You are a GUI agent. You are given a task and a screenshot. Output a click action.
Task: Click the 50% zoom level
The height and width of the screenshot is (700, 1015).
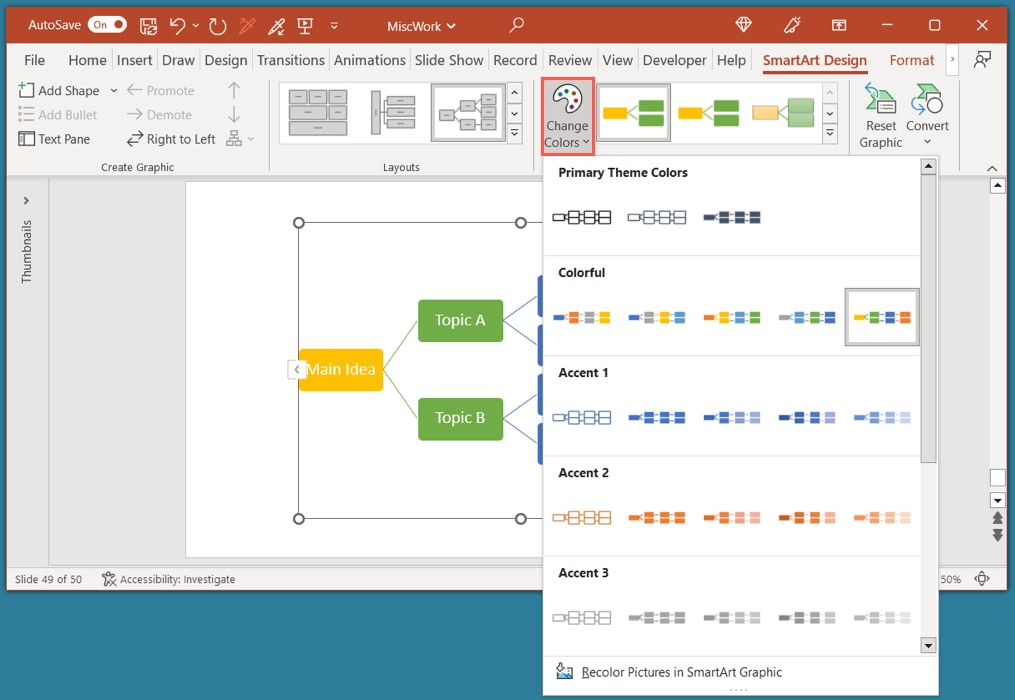coord(950,580)
